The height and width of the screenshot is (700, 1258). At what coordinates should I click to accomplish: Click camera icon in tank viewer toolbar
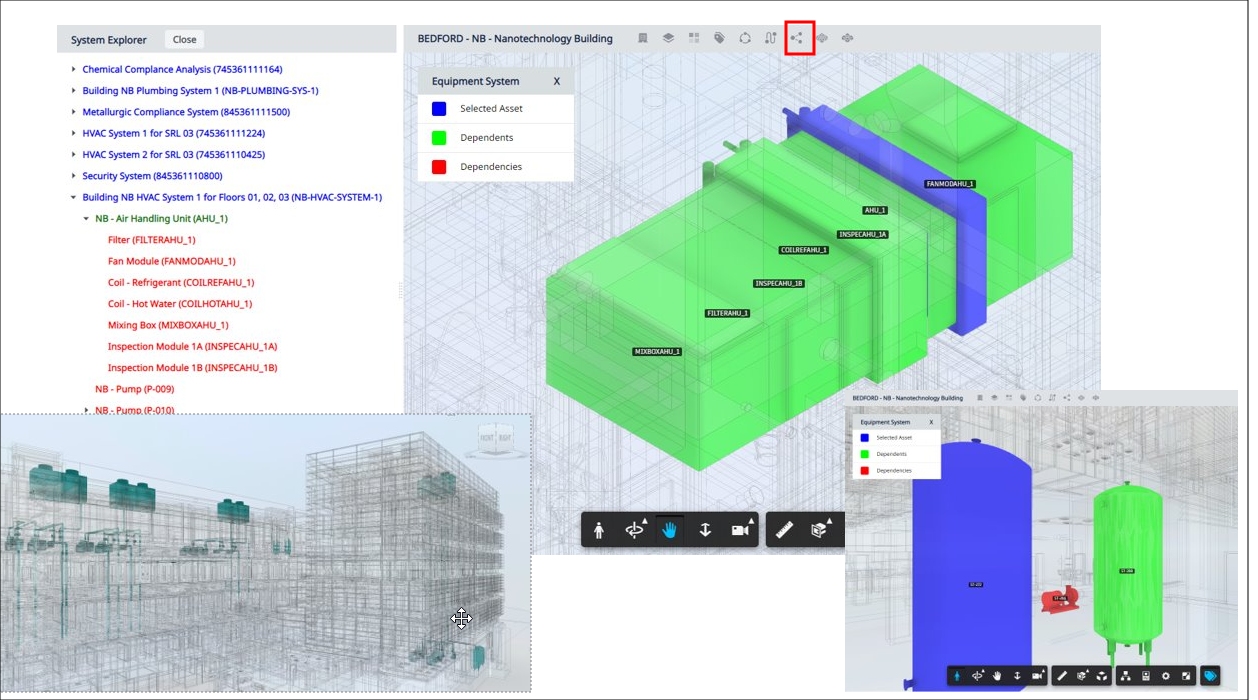pos(1037,676)
